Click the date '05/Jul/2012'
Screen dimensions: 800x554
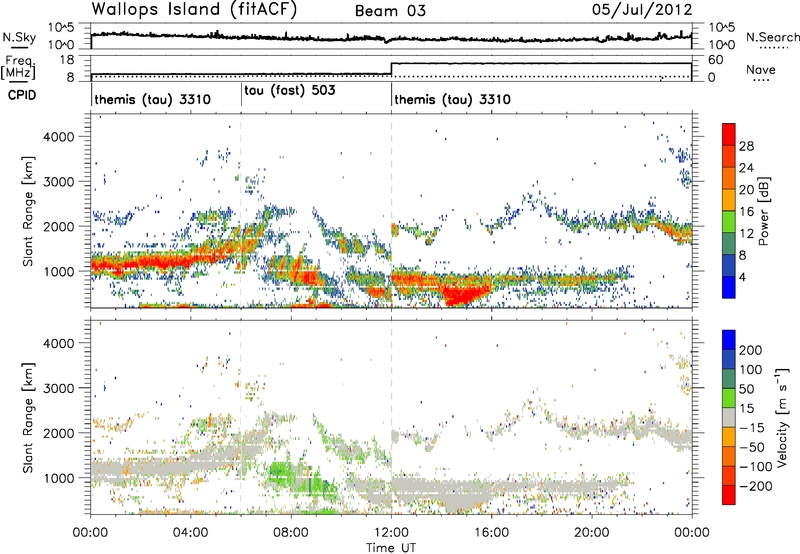[x=642, y=10]
